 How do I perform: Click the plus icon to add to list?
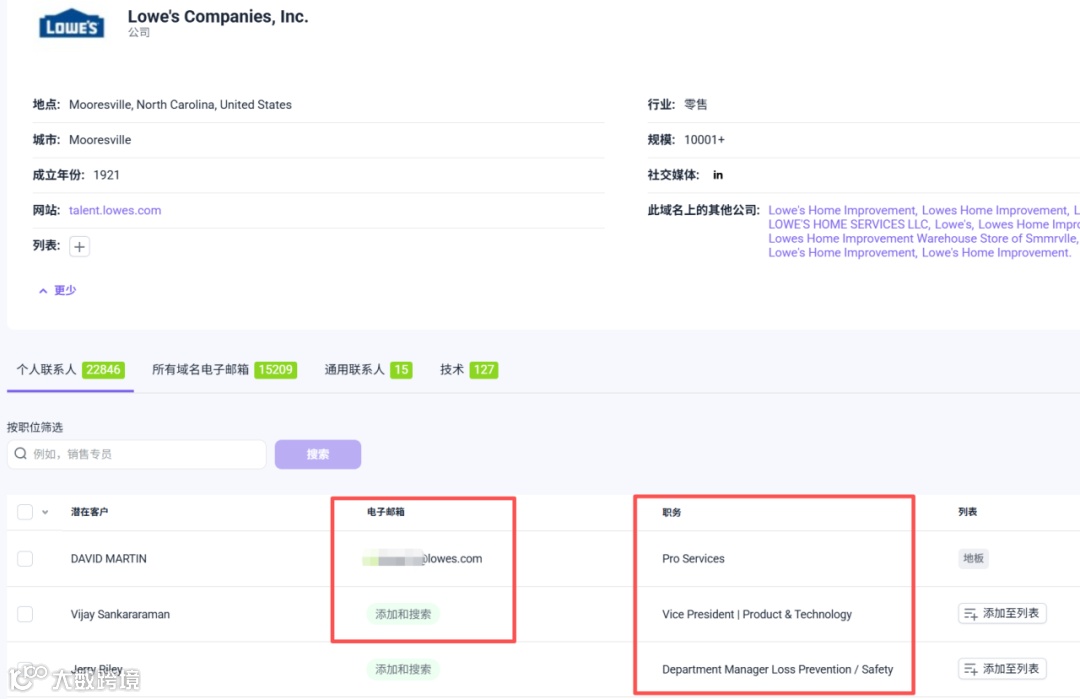(79, 247)
